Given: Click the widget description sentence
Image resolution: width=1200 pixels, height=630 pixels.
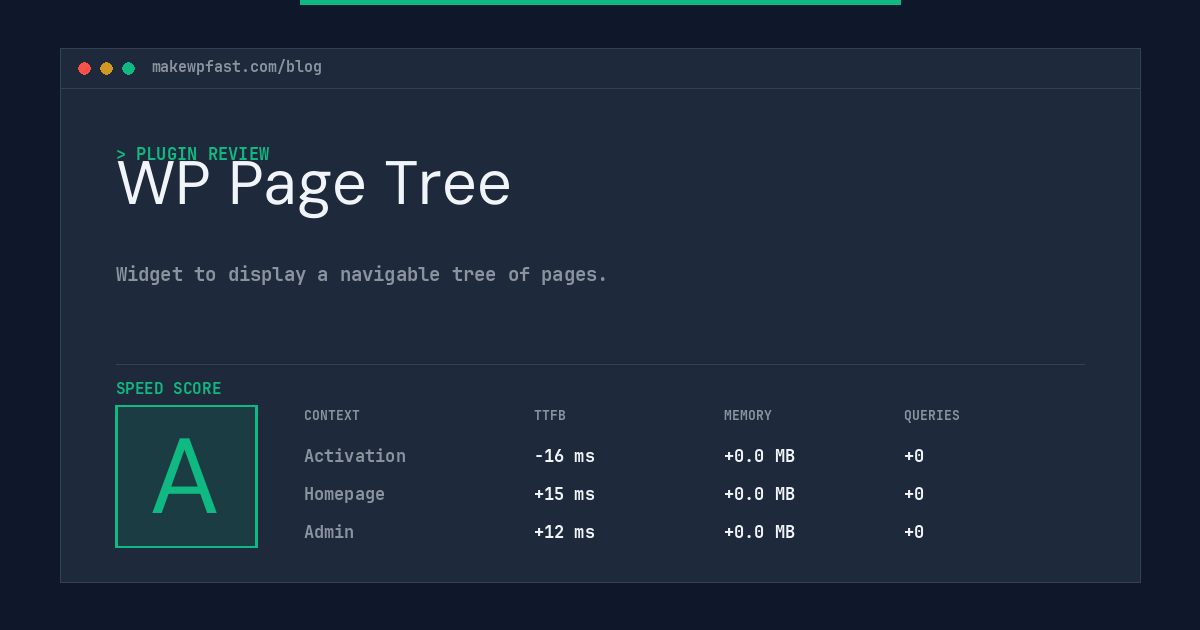Looking at the screenshot, I should pyautogui.click(x=362, y=274).
